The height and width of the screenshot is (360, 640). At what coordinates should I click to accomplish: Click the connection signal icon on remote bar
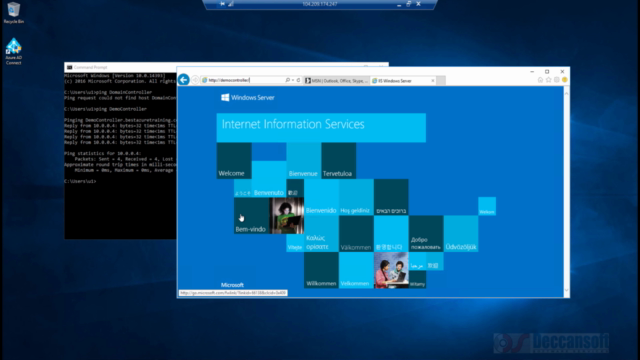tap(231, 4)
